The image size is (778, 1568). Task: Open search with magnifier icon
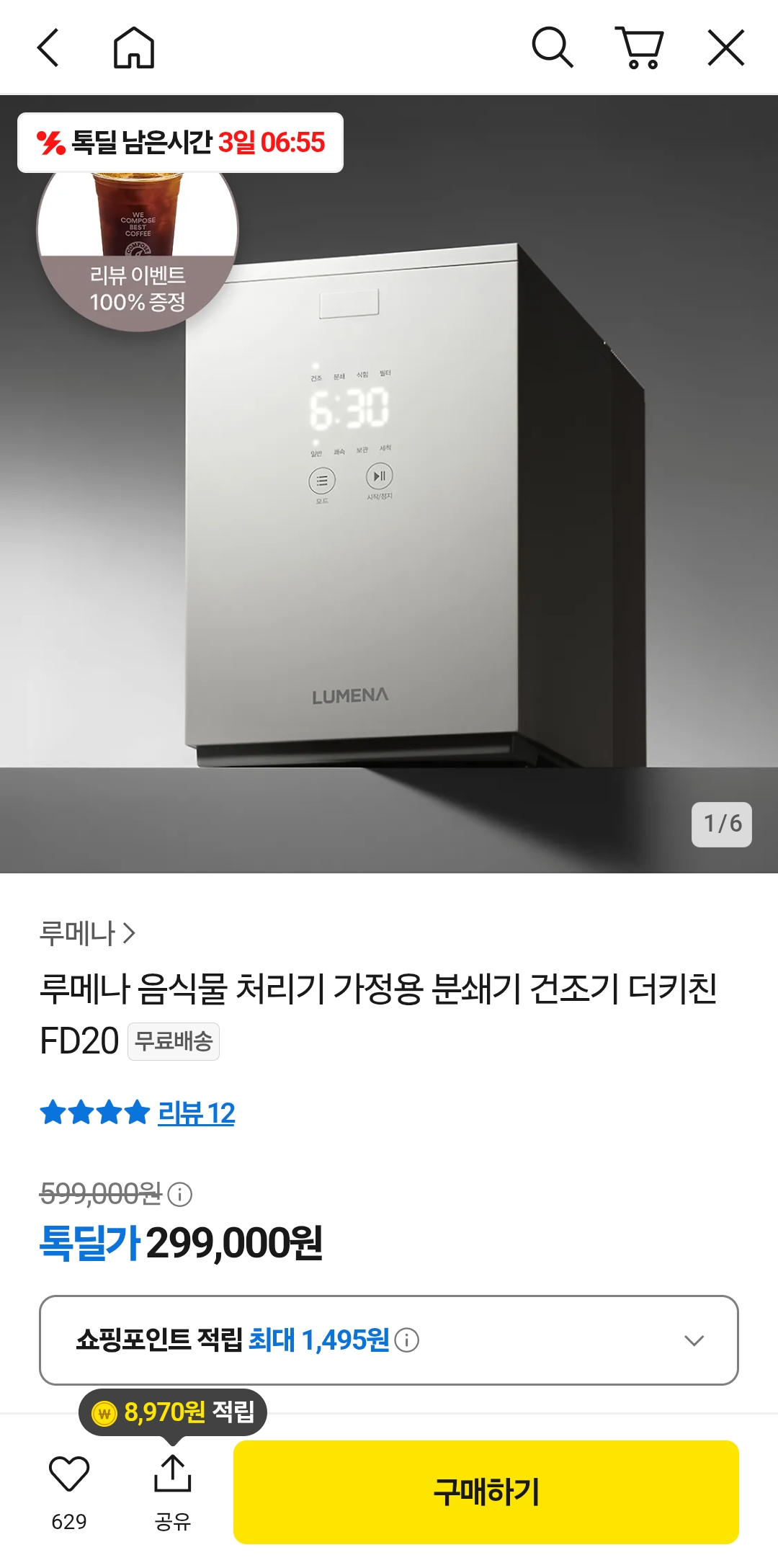coord(553,48)
